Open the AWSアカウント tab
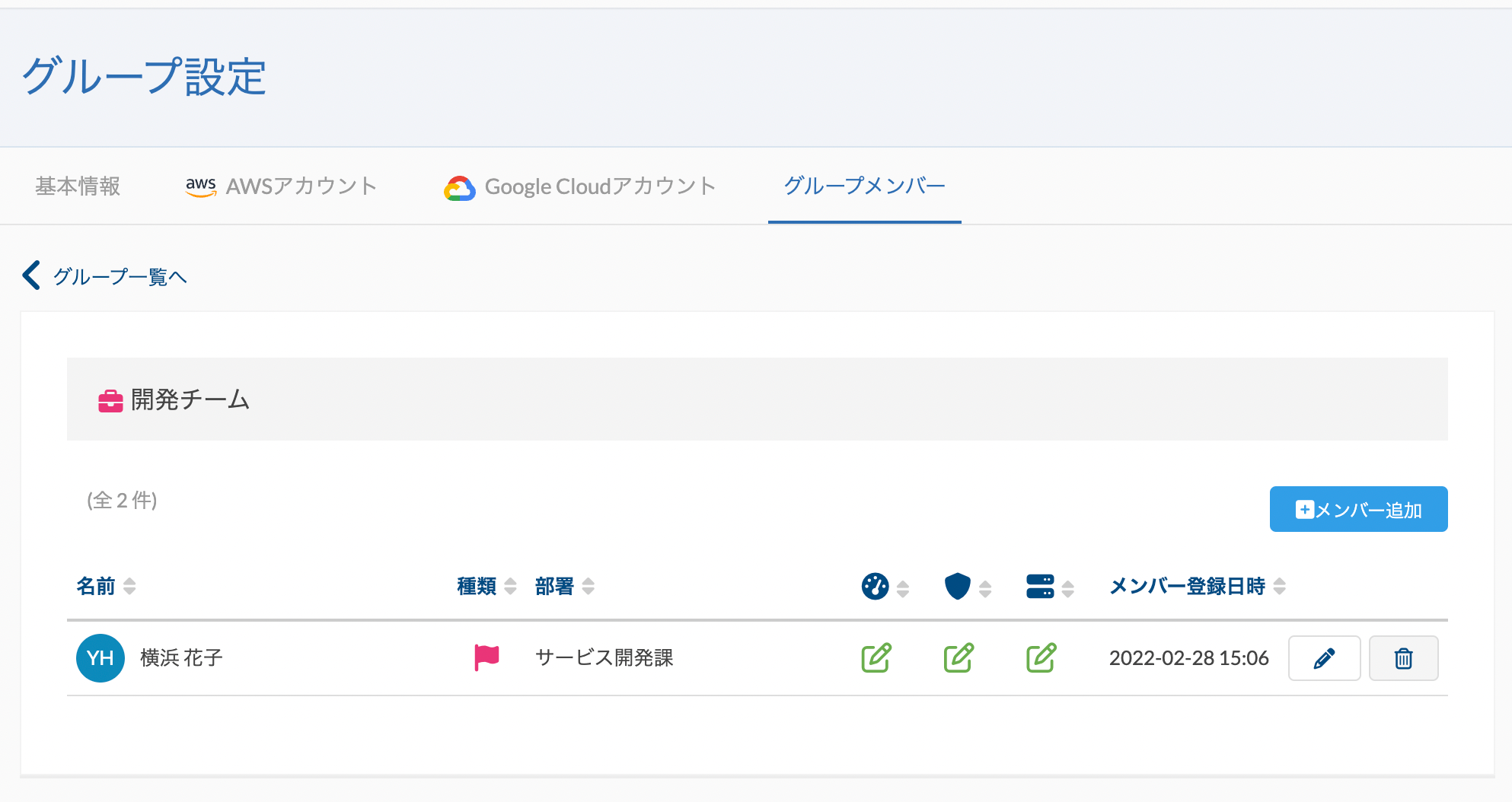1512x802 pixels. [x=281, y=186]
